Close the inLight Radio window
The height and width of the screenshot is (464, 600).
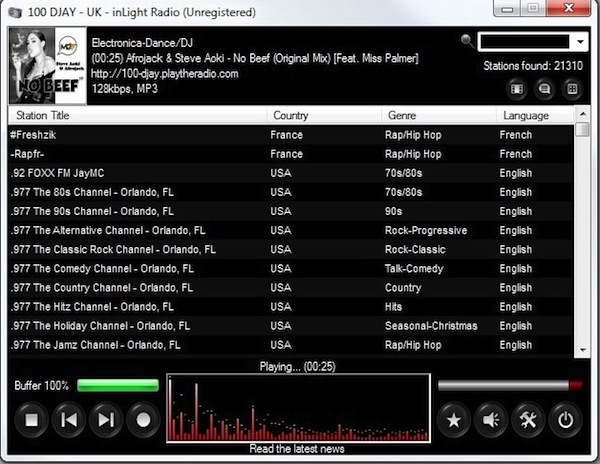(x=569, y=8)
